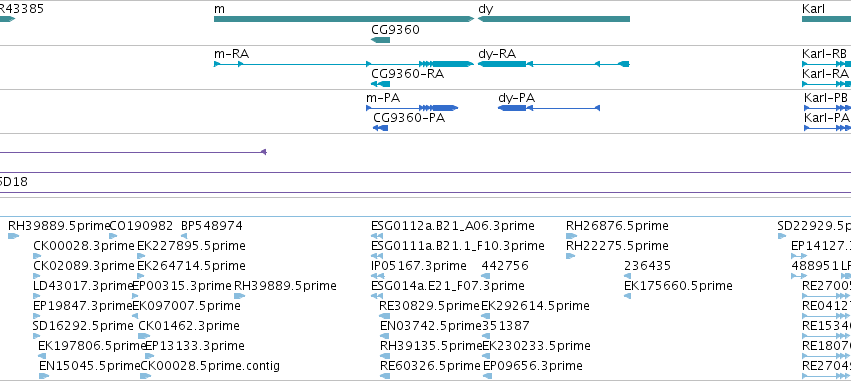Select the Karl-PA protein label
Screen dimensions: 851x381
pyautogui.click(x=827, y=118)
